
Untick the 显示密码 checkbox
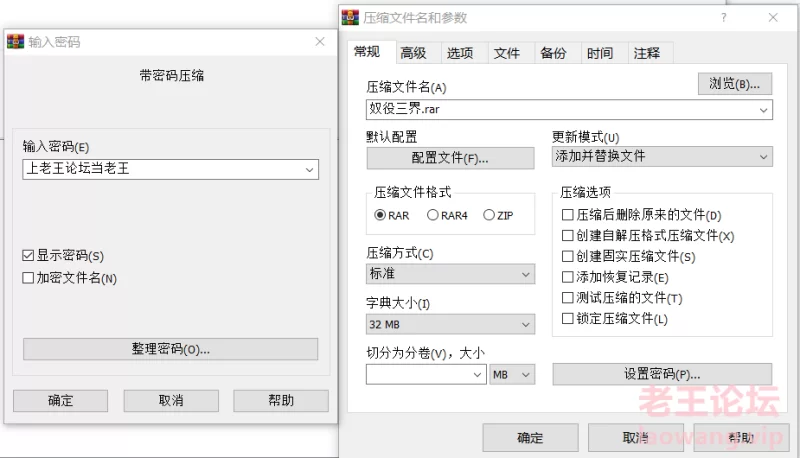tap(28, 256)
